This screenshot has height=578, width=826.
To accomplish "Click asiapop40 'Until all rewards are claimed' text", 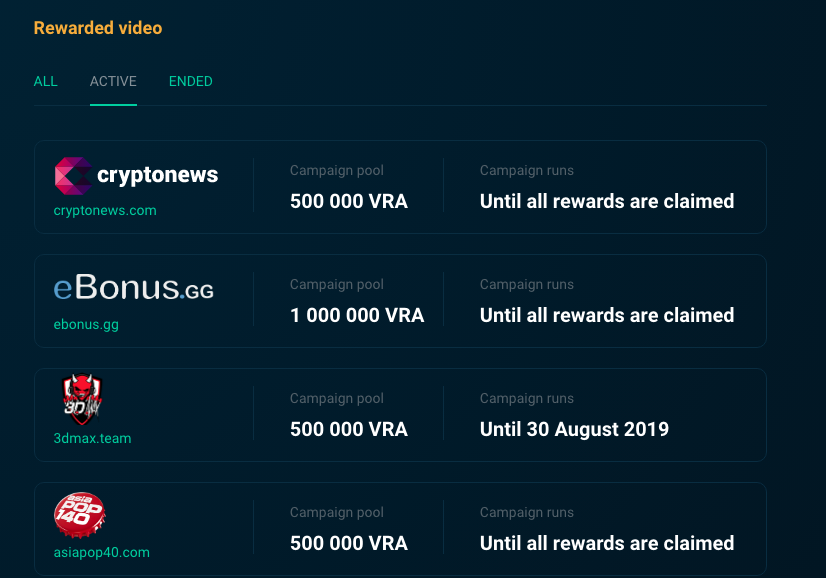I will click(x=607, y=543).
